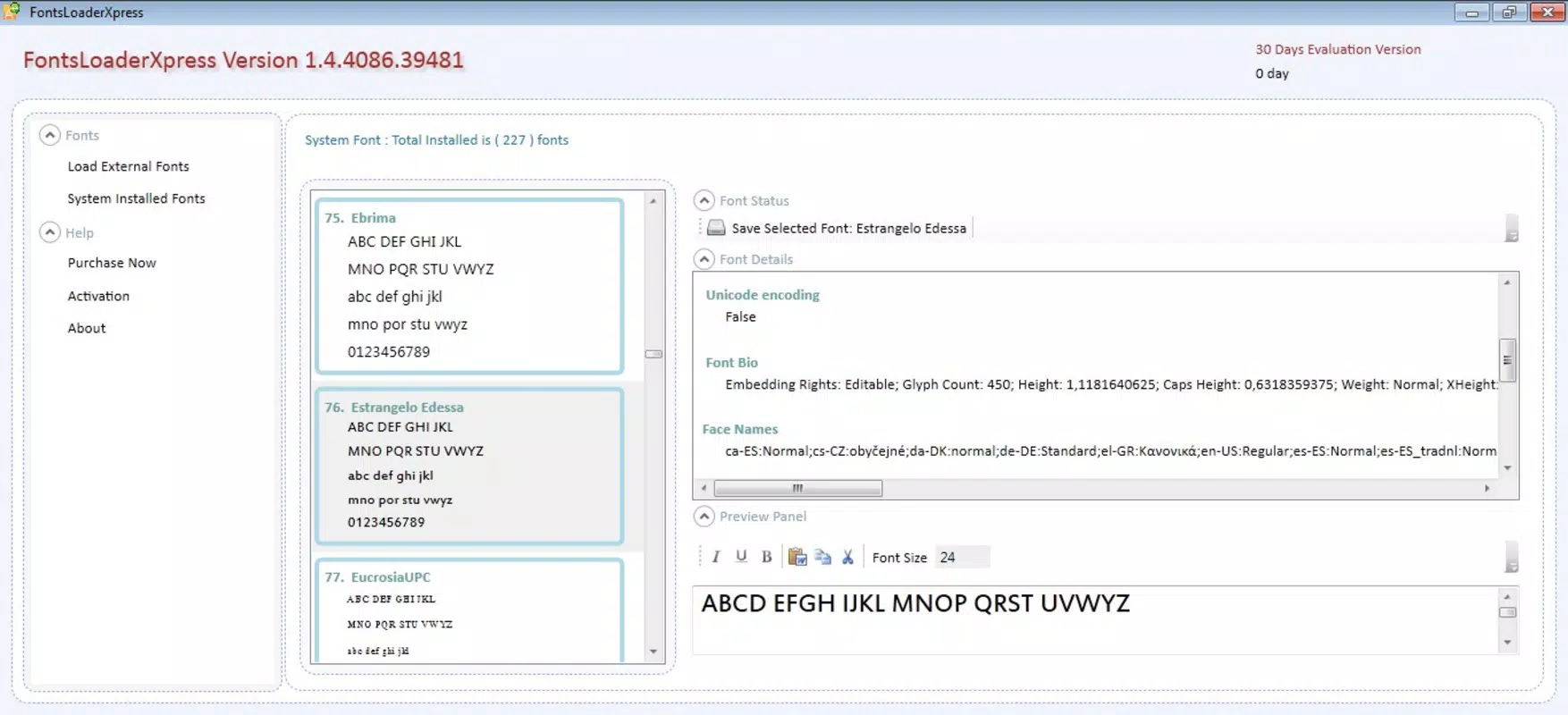Minimize the FontsLoaderXpress window
This screenshot has width=1568, height=715.
(x=1471, y=13)
